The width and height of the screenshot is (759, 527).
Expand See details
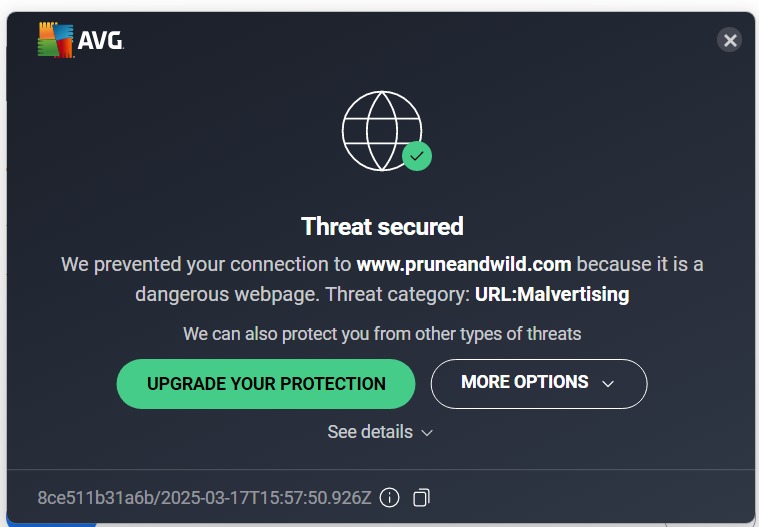pyautogui.click(x=370, y=432)
